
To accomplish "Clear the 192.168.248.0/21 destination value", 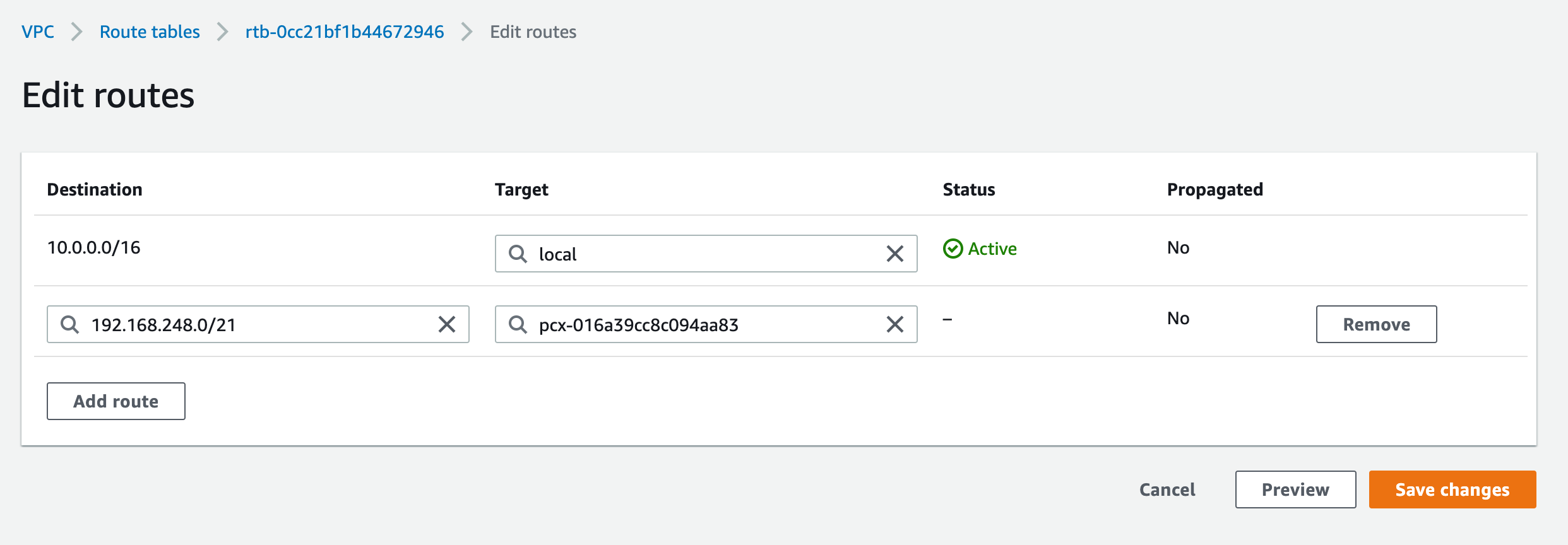I will tap(446, 324).
